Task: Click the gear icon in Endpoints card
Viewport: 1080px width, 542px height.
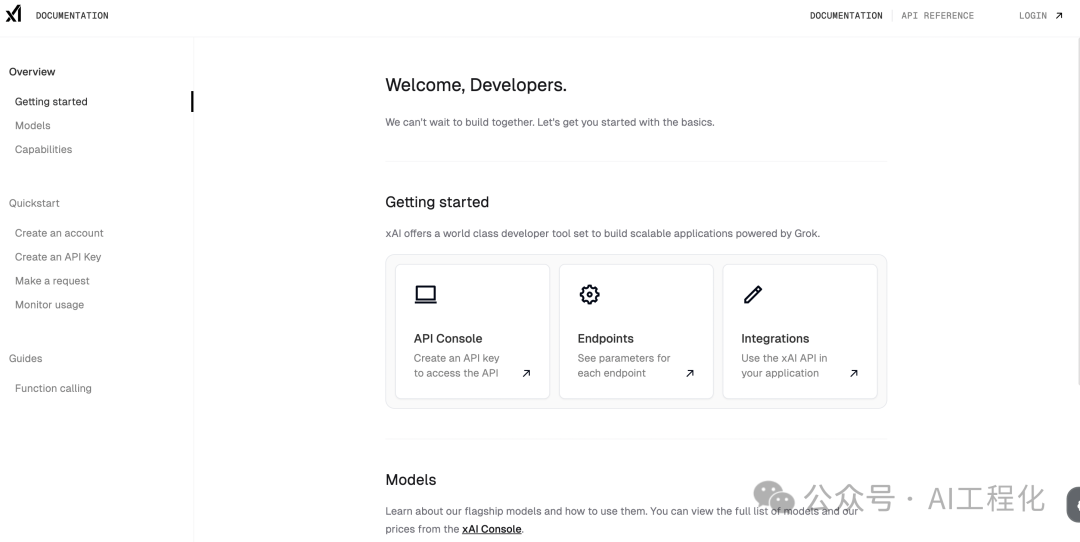Action: pos(590,294)
